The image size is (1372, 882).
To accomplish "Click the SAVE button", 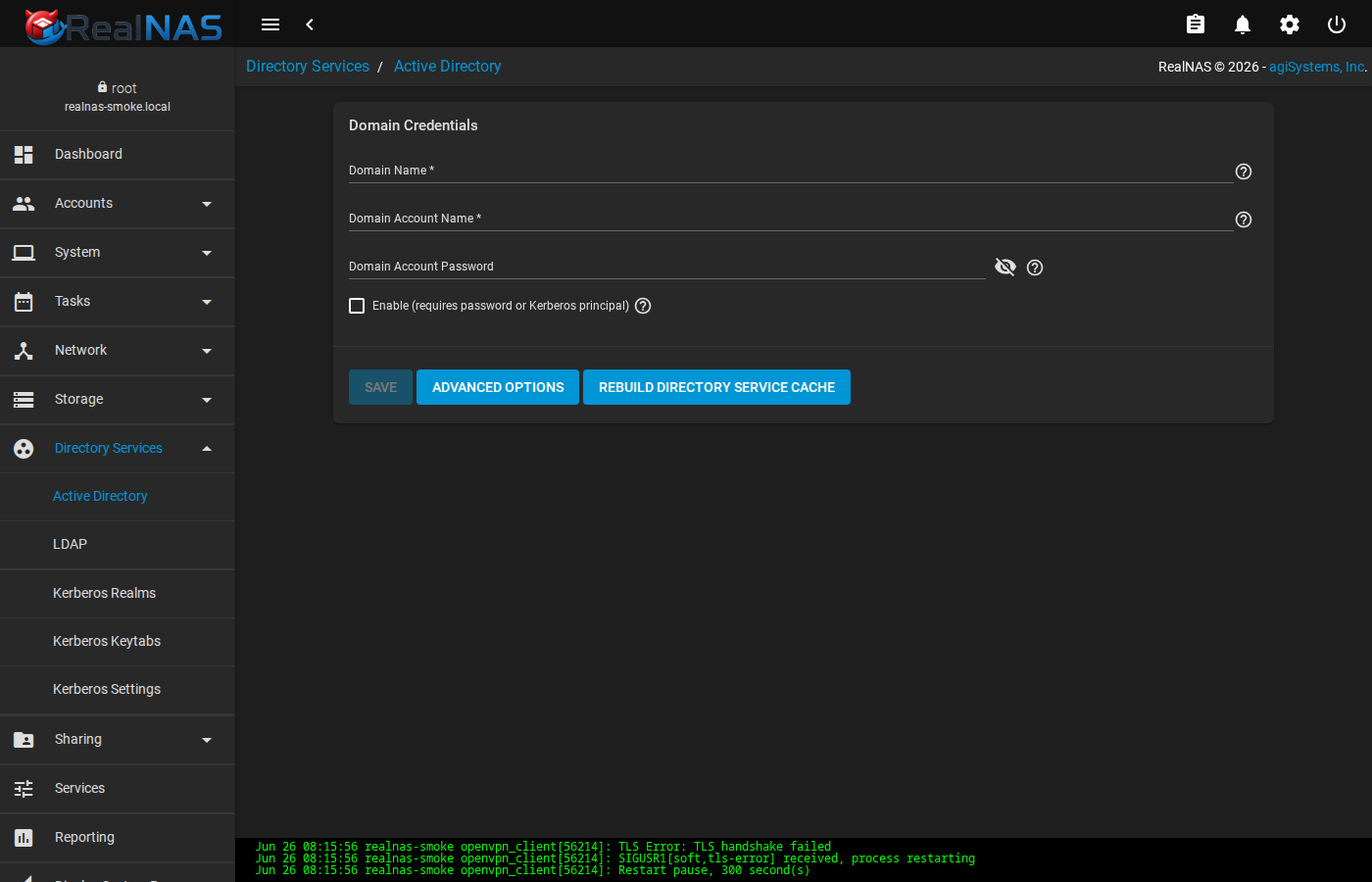I will [380, 387].
